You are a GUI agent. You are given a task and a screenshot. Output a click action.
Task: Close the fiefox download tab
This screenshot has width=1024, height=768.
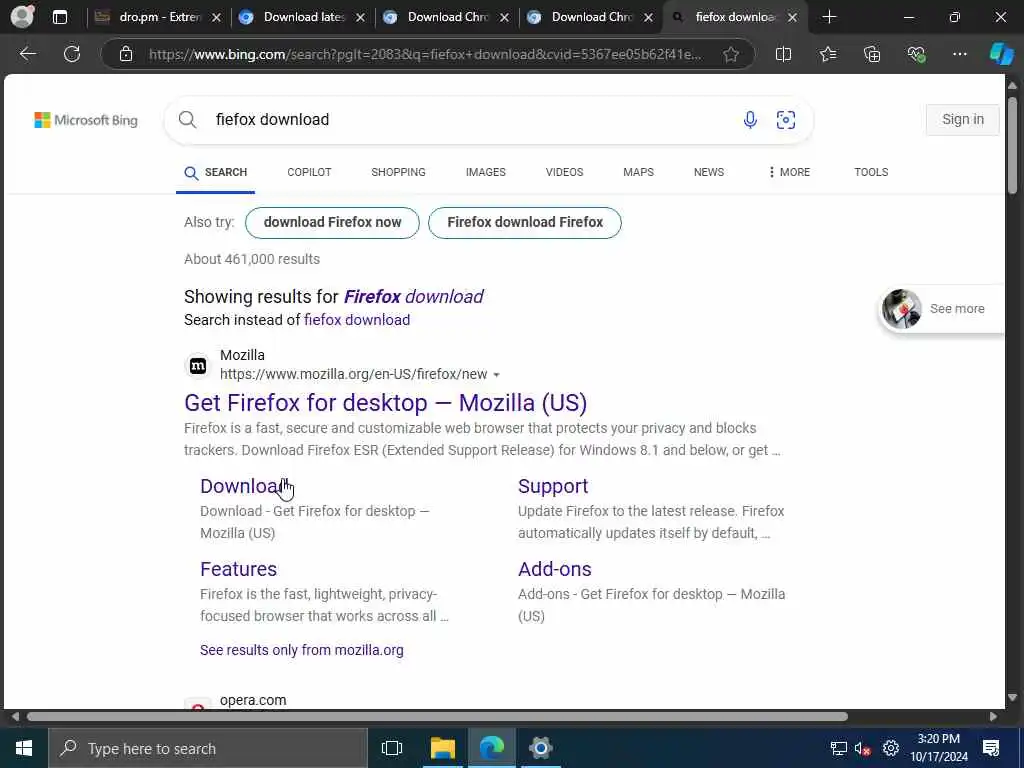point(793,18)
